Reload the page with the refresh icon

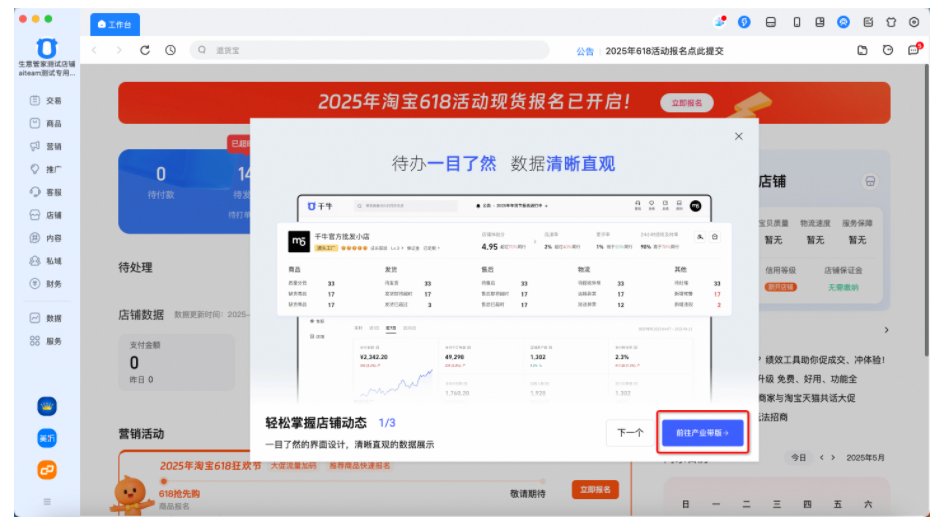click(x=144, y=50)
